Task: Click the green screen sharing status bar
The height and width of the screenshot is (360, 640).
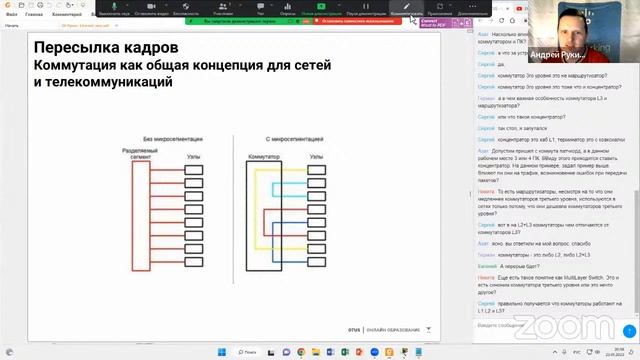Action: [x=249, y=21]
